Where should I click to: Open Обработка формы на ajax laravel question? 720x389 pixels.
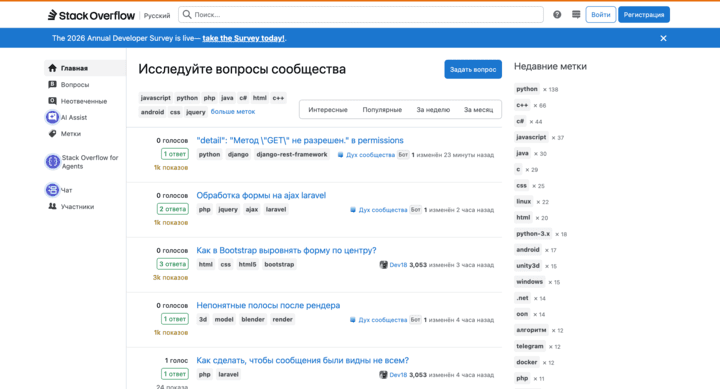[x=261, y=195]
